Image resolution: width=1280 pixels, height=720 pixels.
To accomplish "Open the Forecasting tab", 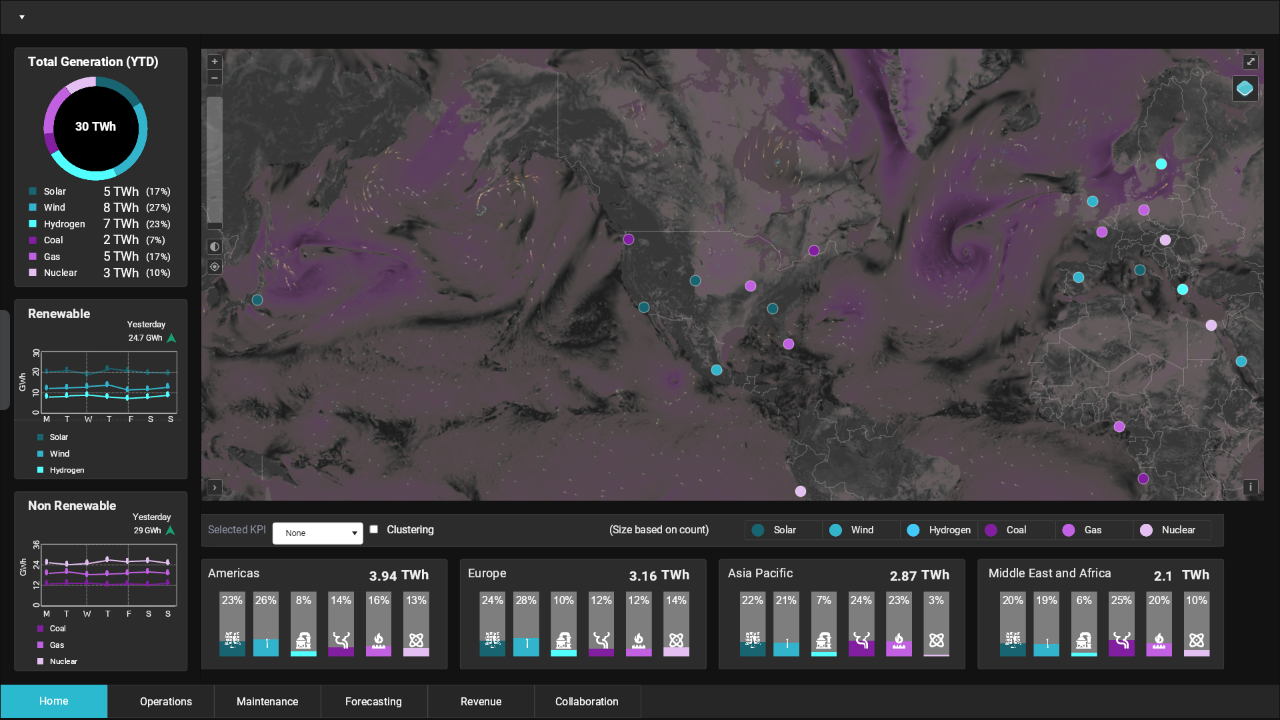I will [x=373, y=702].
